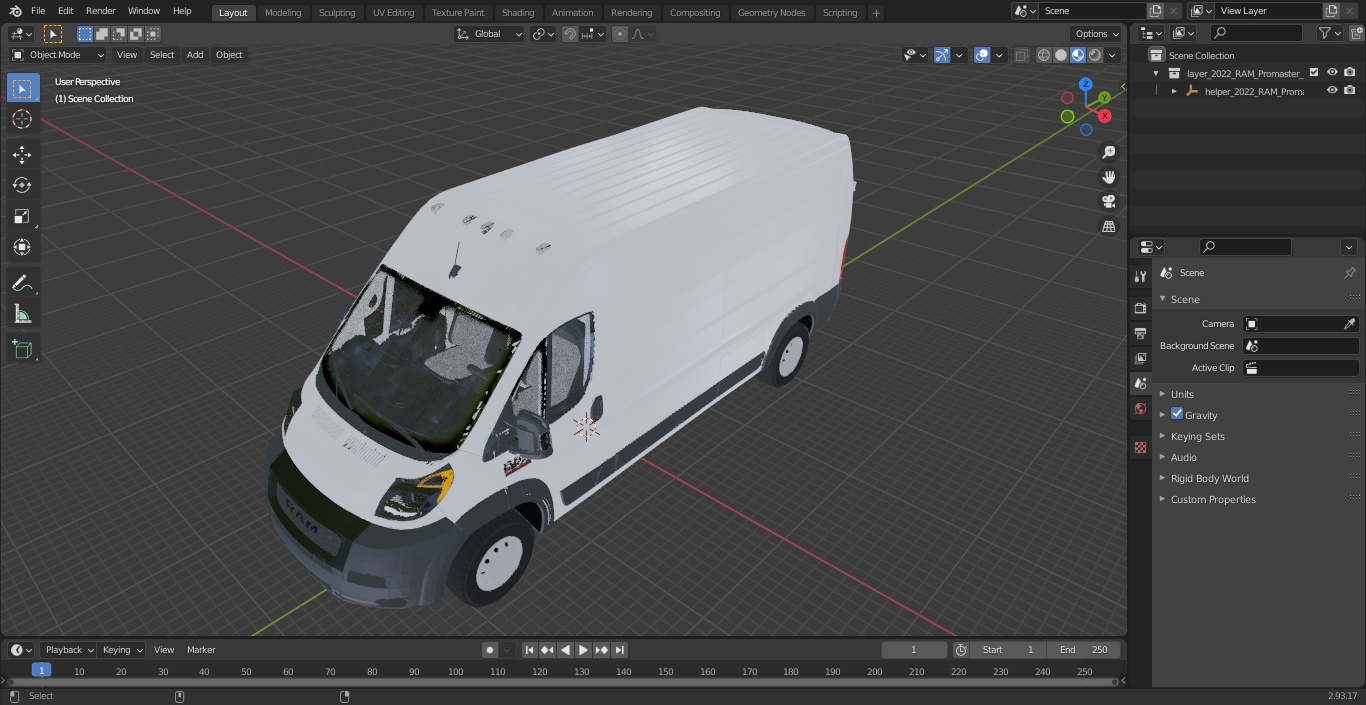Activate the Scale tool

(22, 216)
